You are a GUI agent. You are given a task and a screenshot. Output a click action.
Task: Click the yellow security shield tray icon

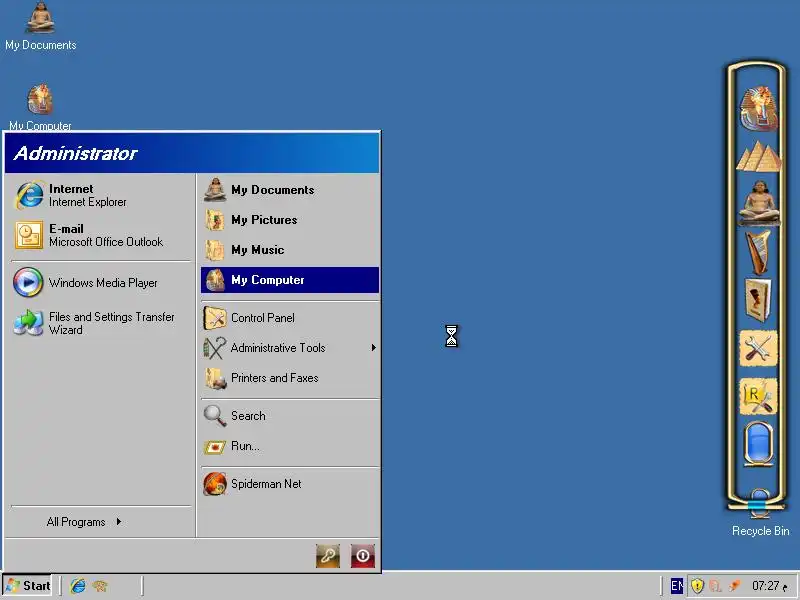tap(697, 586)
